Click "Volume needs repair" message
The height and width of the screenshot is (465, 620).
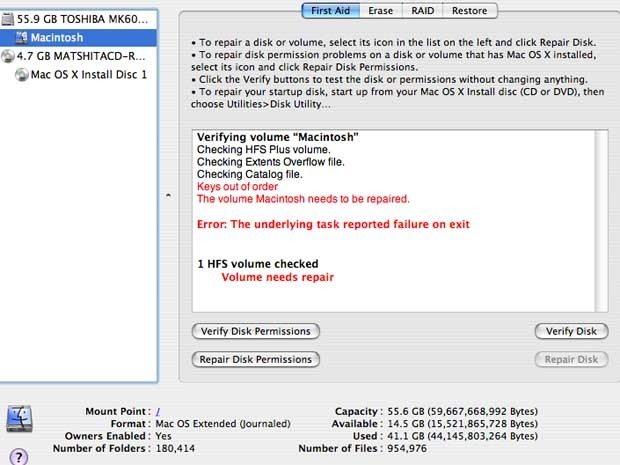click(x=278, y=277)
